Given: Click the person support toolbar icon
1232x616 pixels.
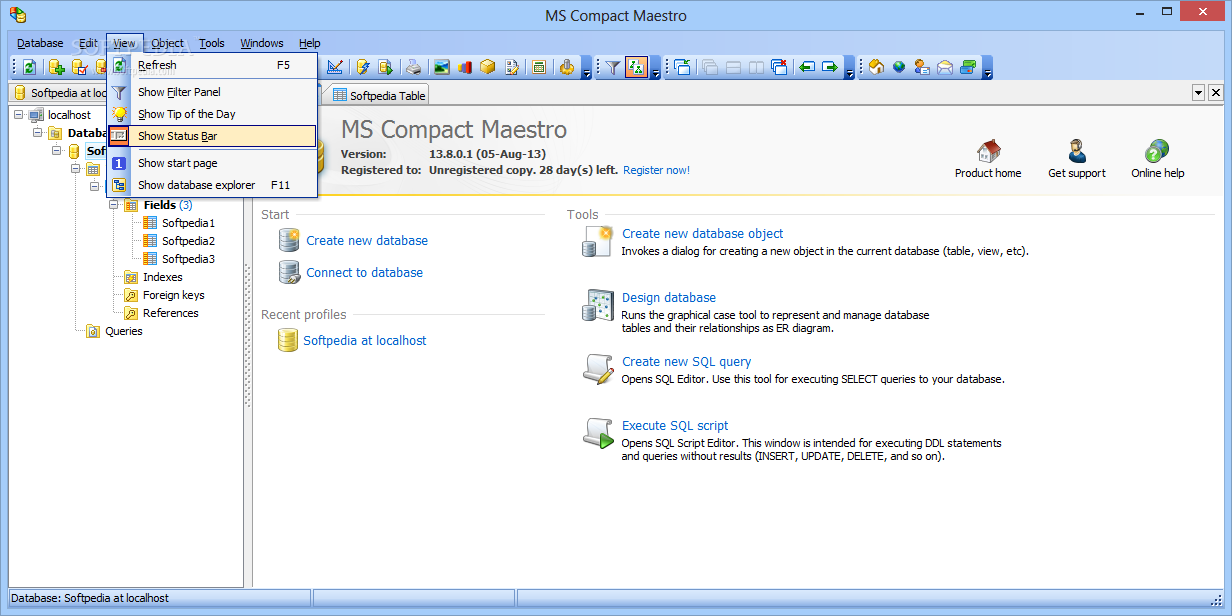Looking at the screenshot, I should (922, 67).
